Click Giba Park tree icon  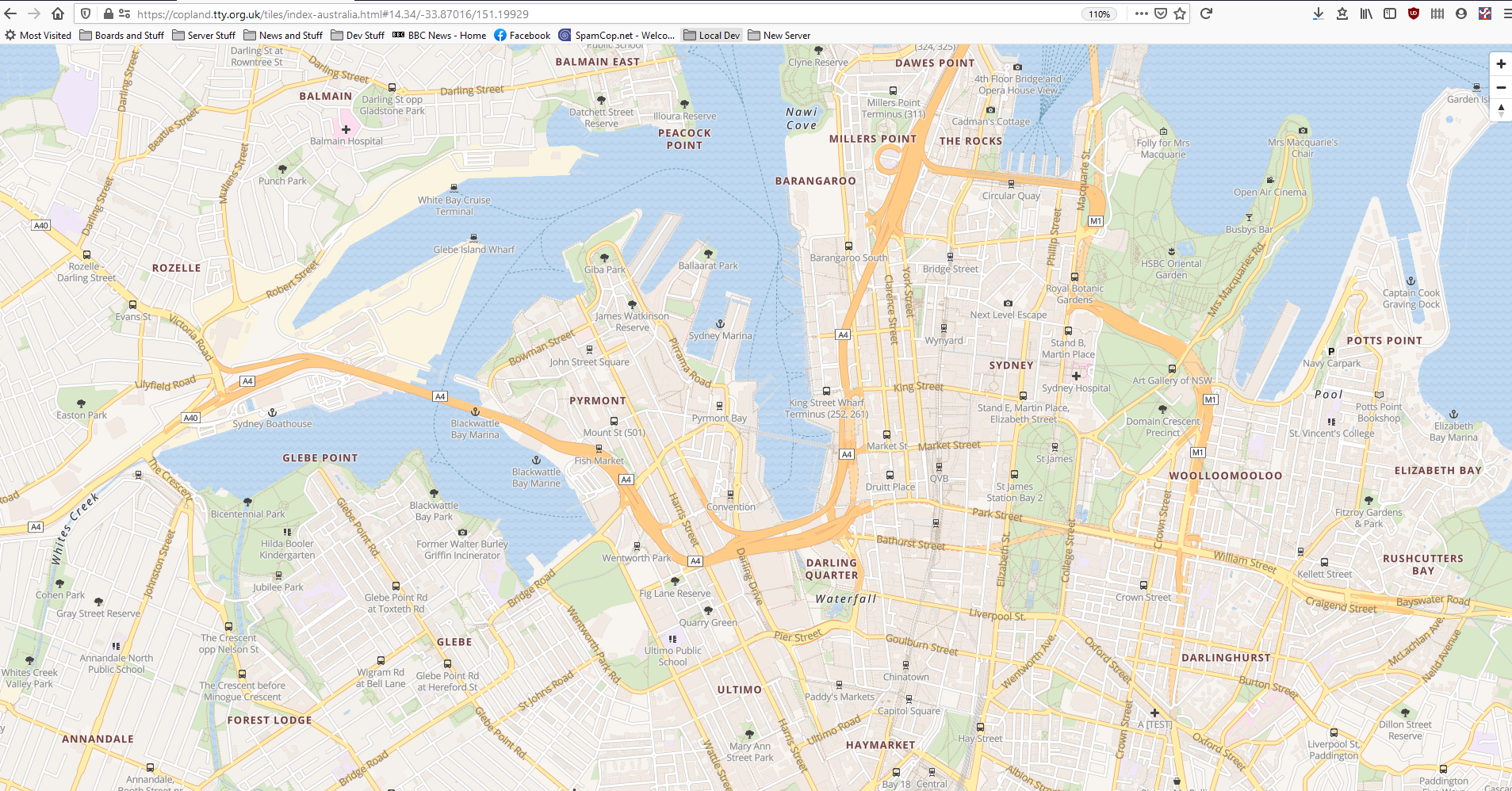coord(604,258)
